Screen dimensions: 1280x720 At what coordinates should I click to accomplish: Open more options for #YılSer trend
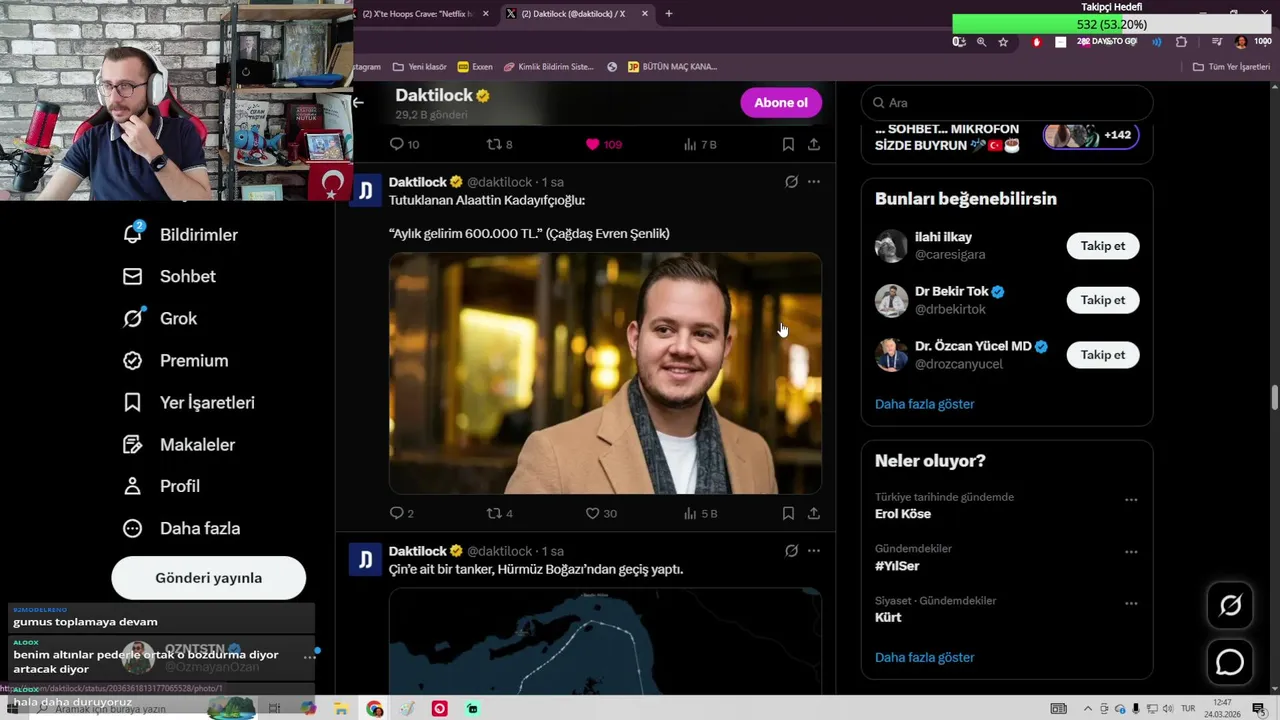[1131, 552]
